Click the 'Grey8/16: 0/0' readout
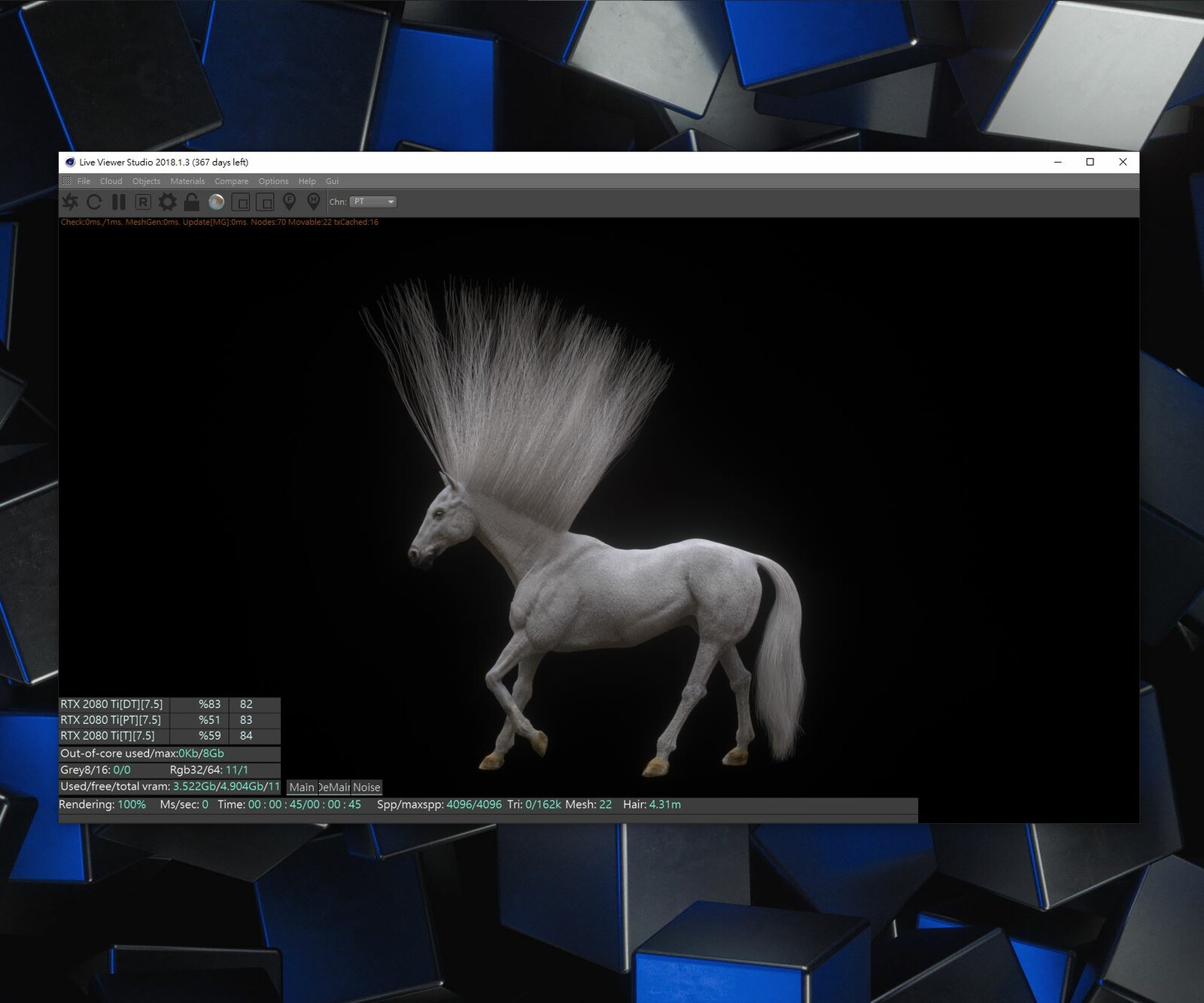 (96, 770)
